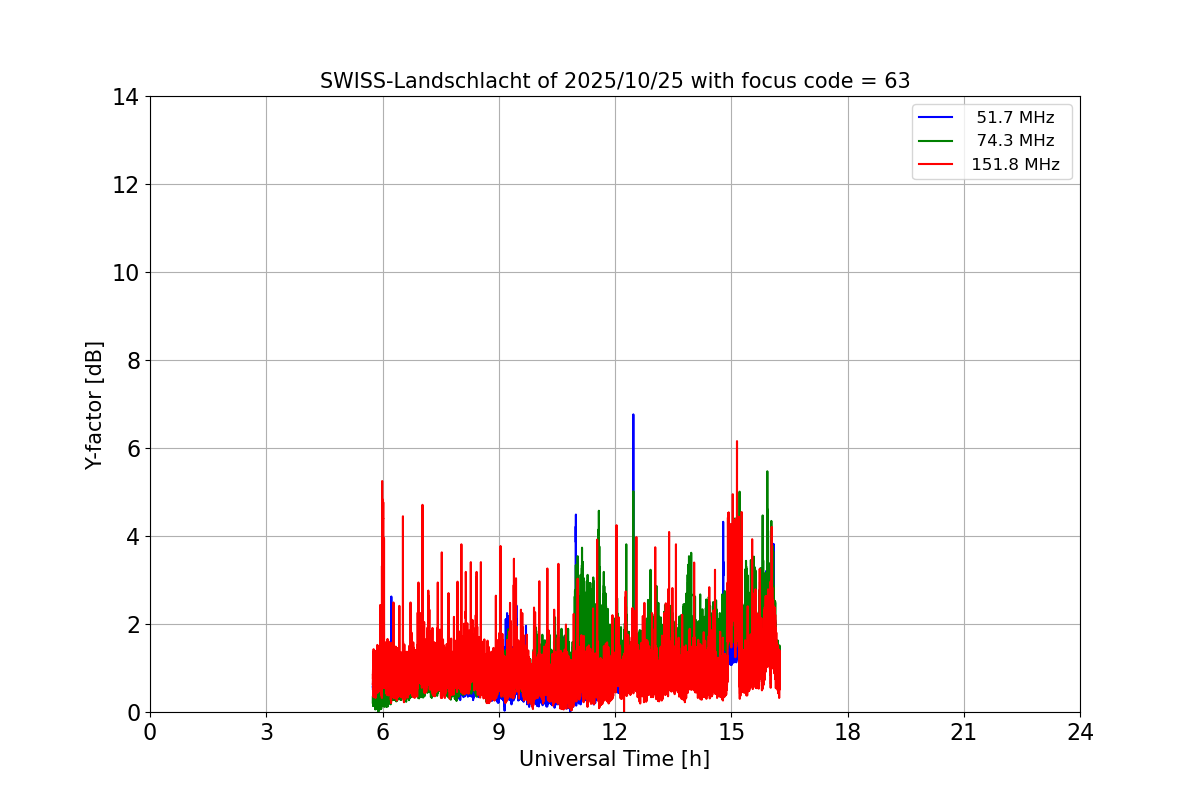Select the 151.8 MHz legend label

(1015, 165)
